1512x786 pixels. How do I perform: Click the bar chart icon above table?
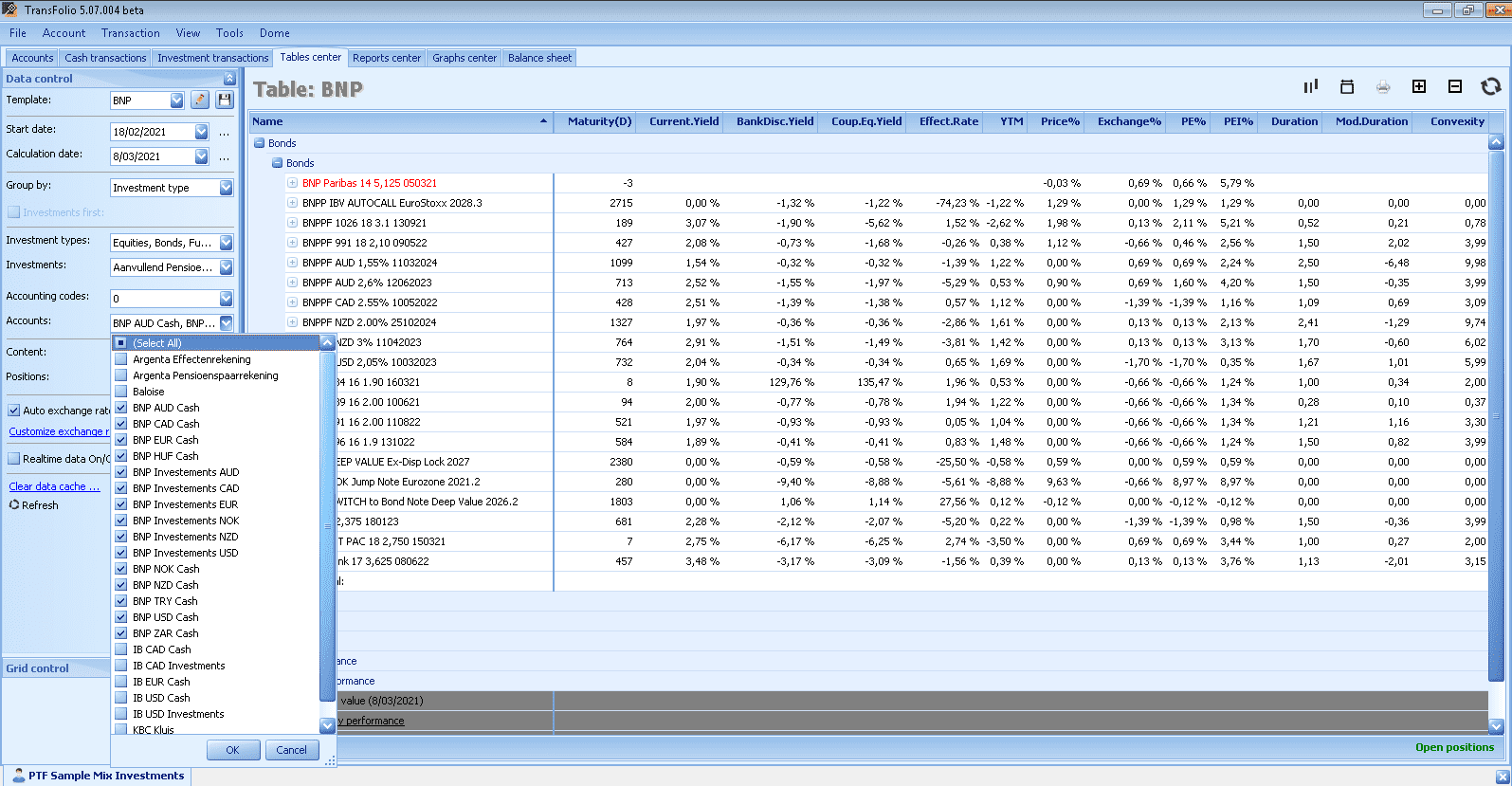[1310, 87]
